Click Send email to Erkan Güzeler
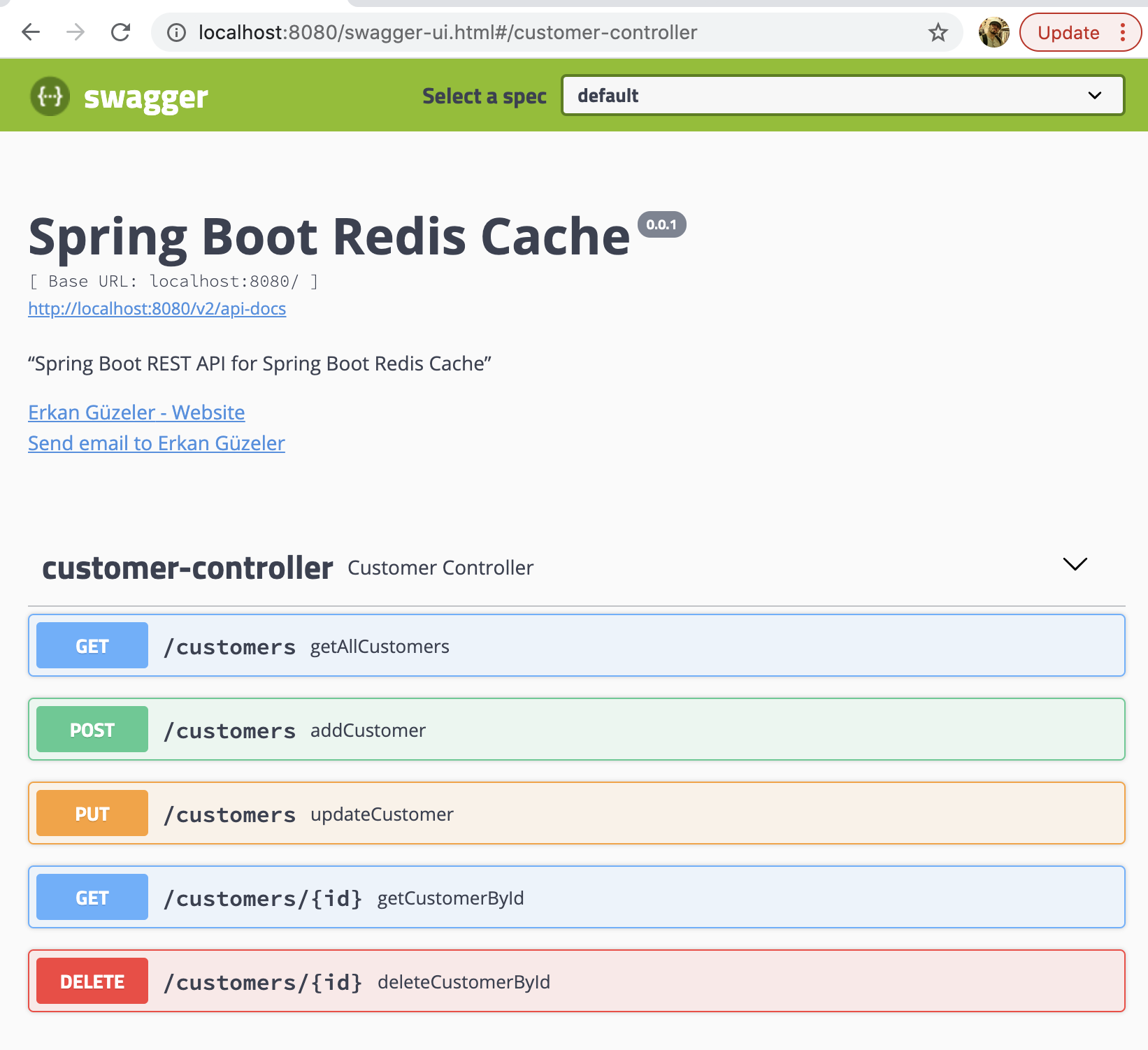The image size is (1148, 1050). coord(157,443)
